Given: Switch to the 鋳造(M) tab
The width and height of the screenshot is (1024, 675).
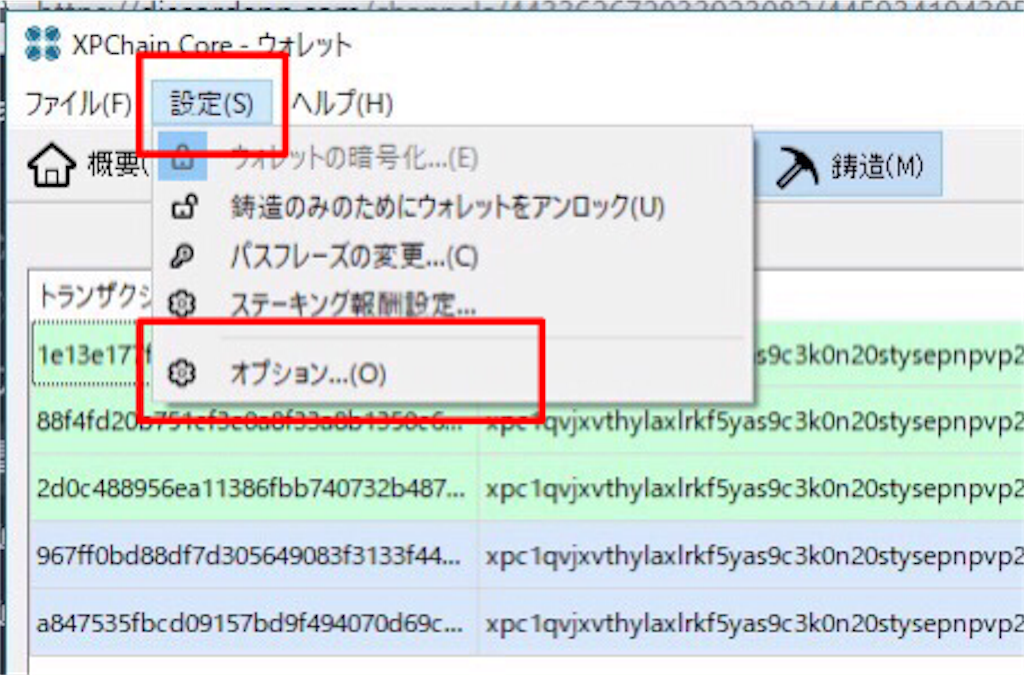Looking at the screenshot, I should point(847,166).
